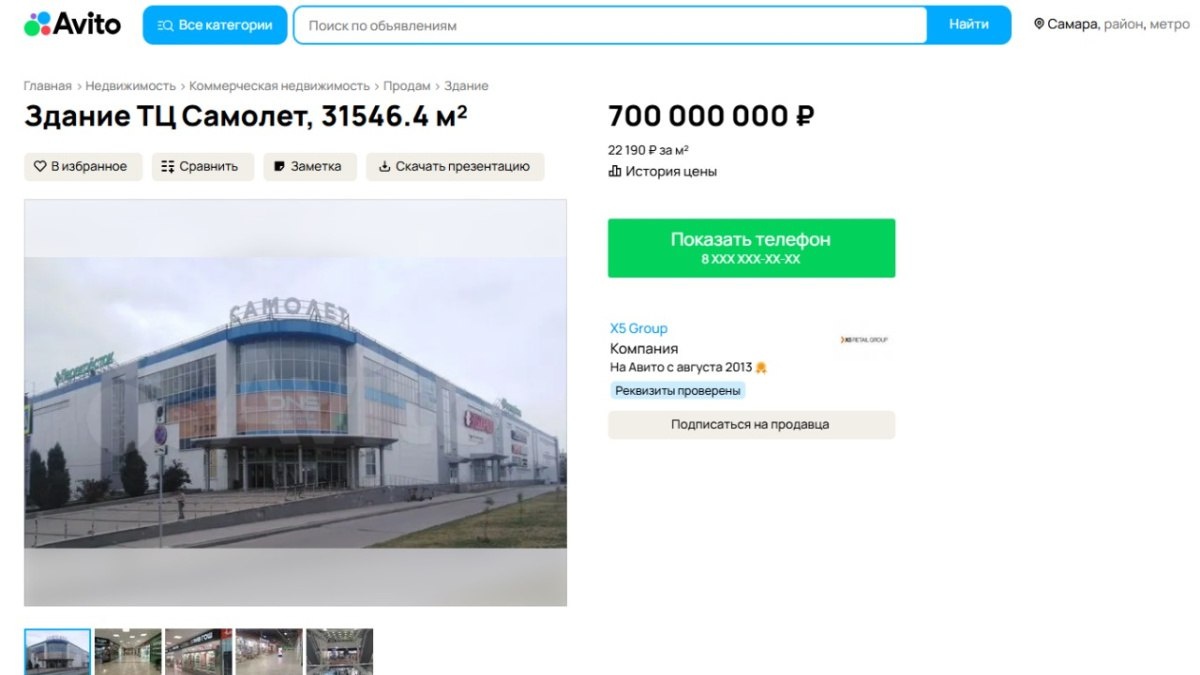Select the Продам breadcrumb

(407, 86)
